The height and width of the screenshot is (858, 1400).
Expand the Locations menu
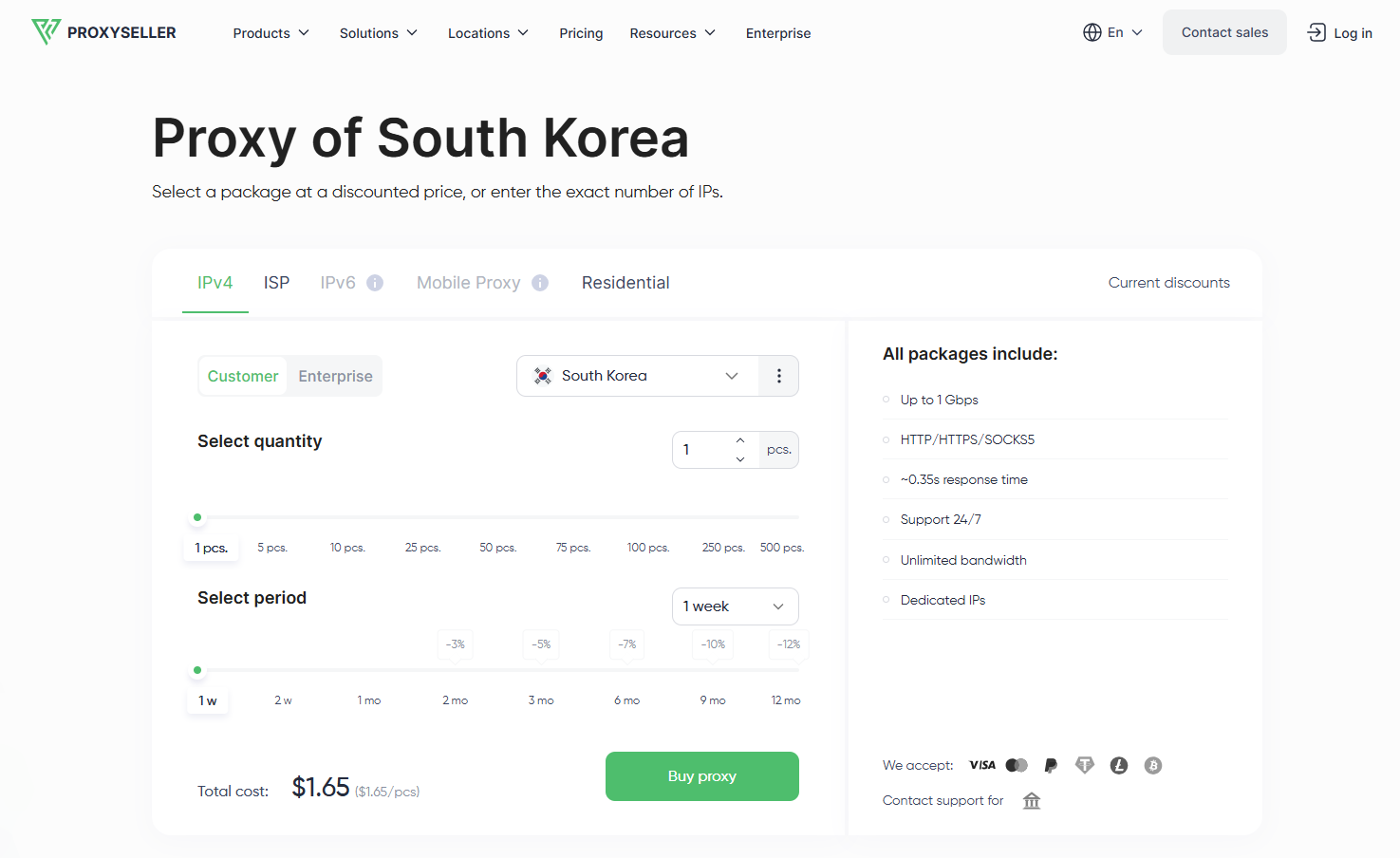pyautogui.click(x=488, y=33)
